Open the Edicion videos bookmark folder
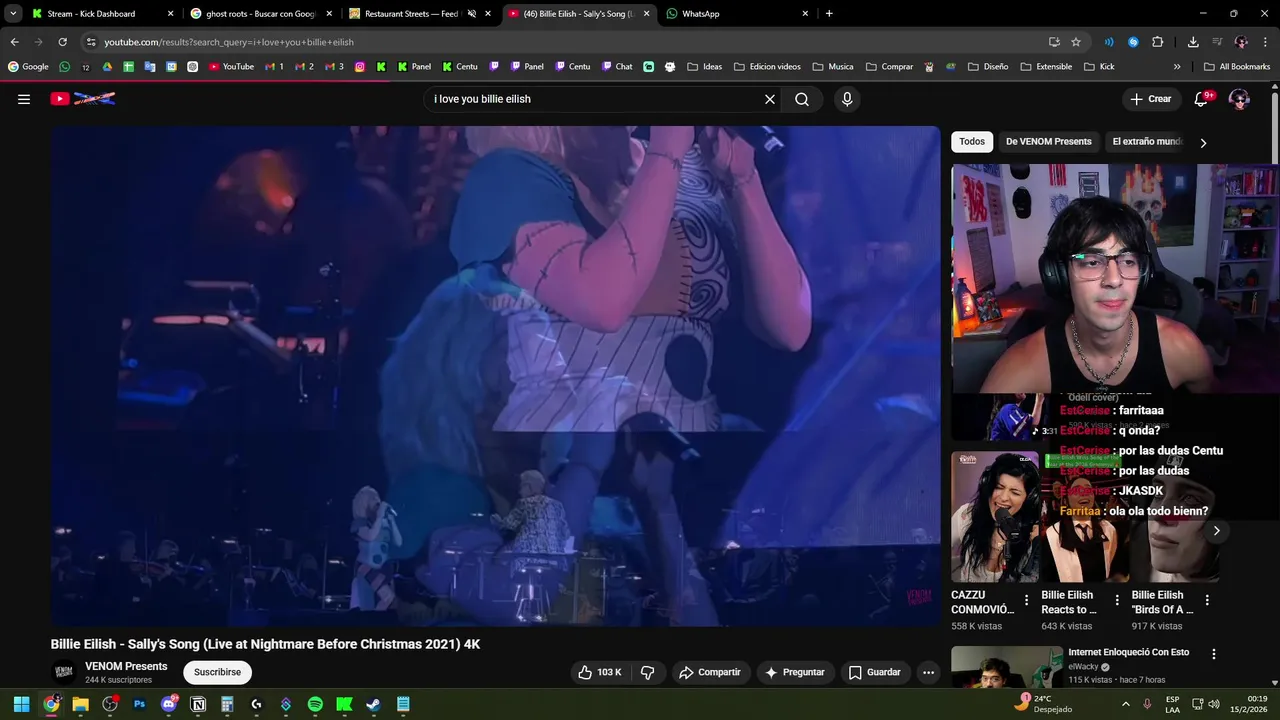 coord(767,67)
